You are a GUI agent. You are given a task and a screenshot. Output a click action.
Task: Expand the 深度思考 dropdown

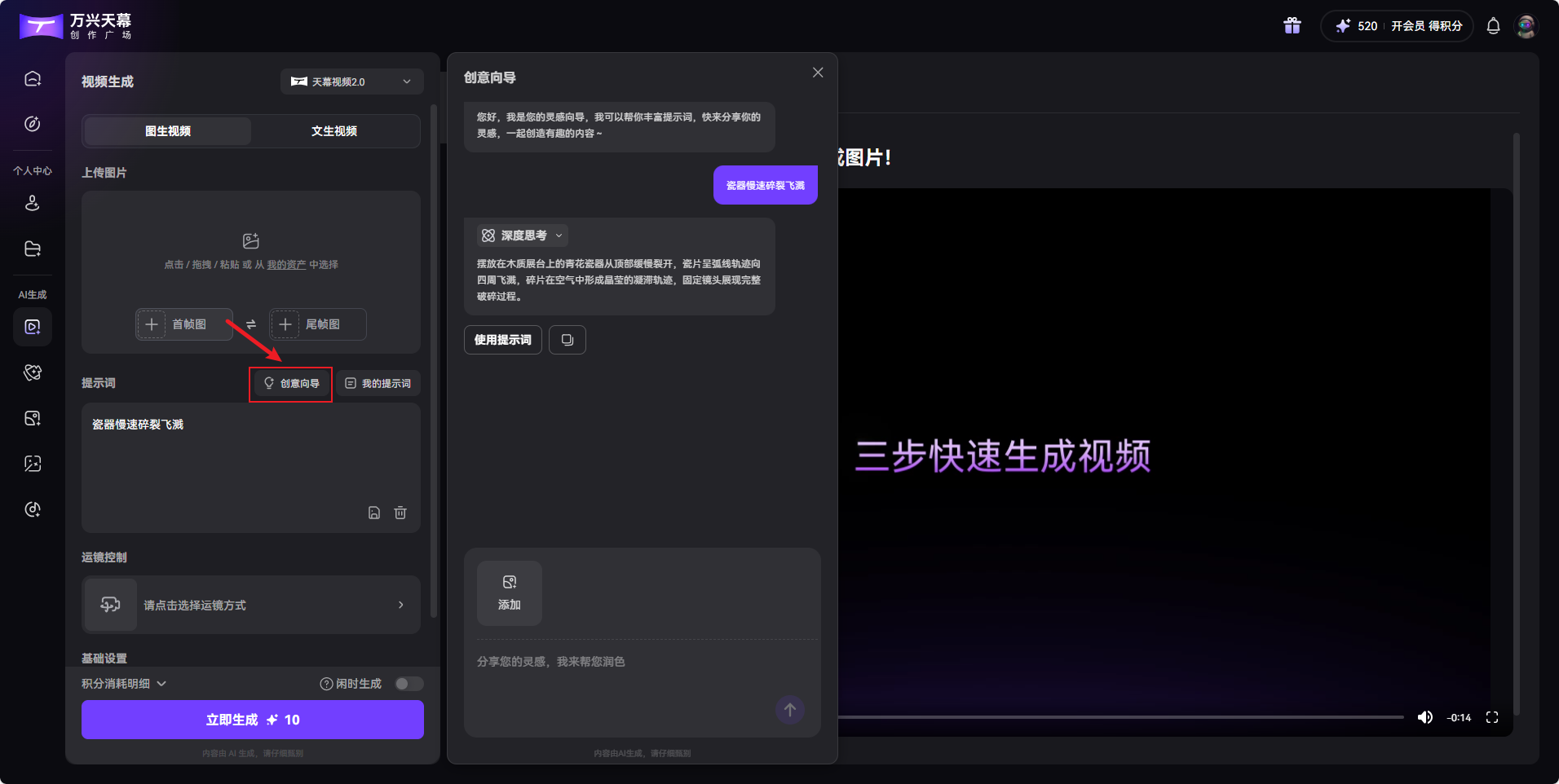[522, 236]
